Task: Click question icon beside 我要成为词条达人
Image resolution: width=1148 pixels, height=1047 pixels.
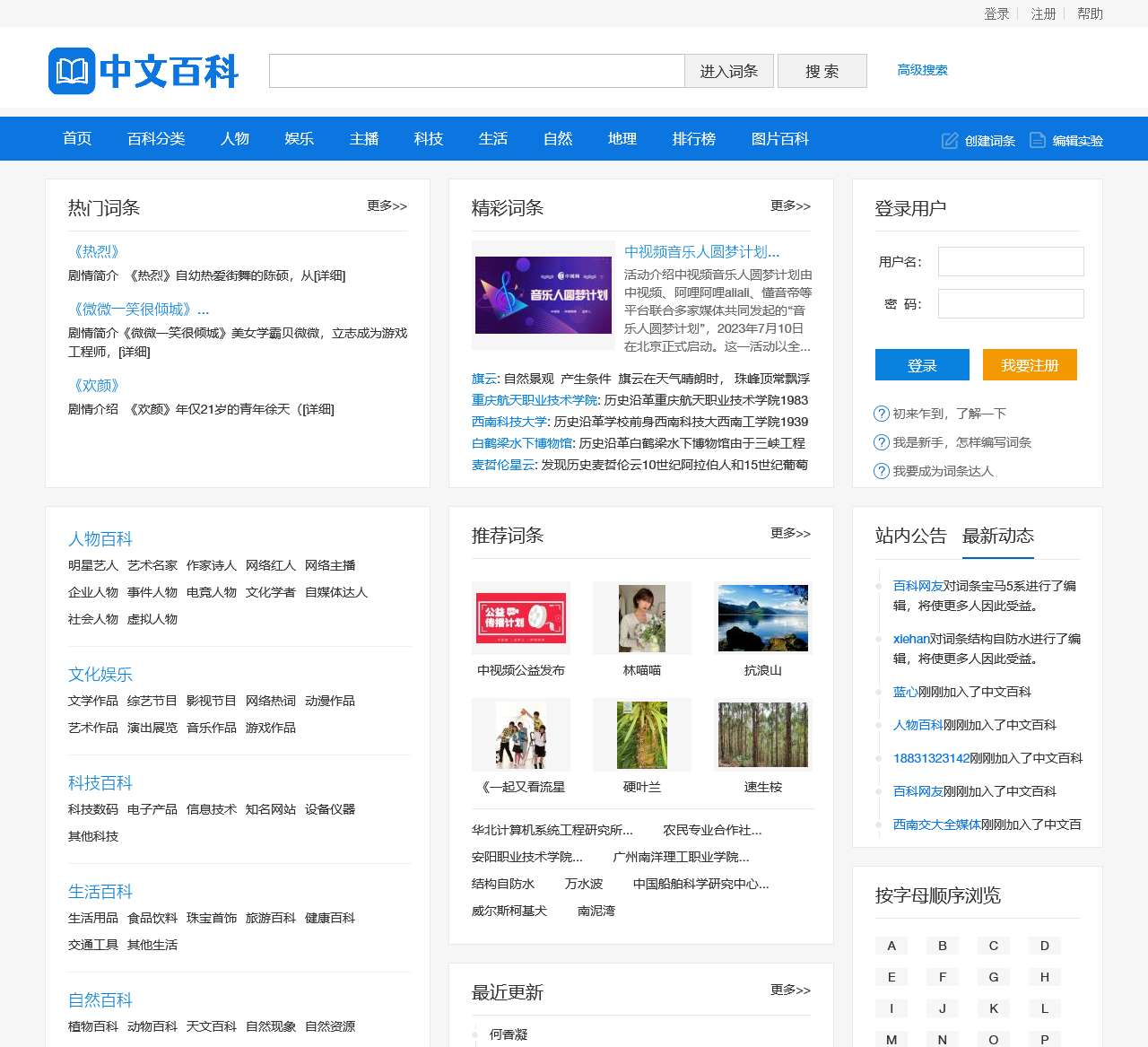Action: pos(882,471)
